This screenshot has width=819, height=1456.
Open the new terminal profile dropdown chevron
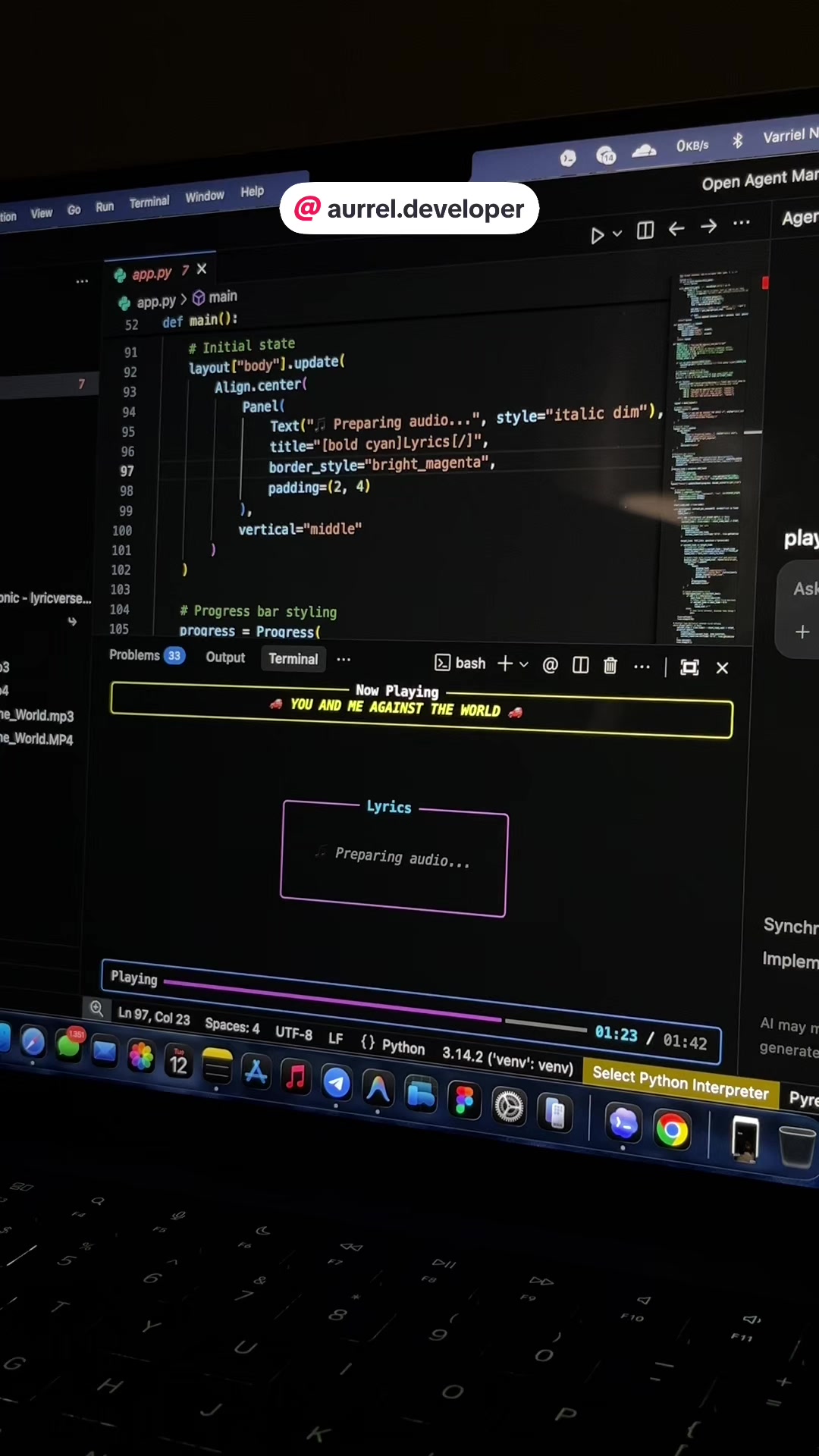tap(524, 665)
